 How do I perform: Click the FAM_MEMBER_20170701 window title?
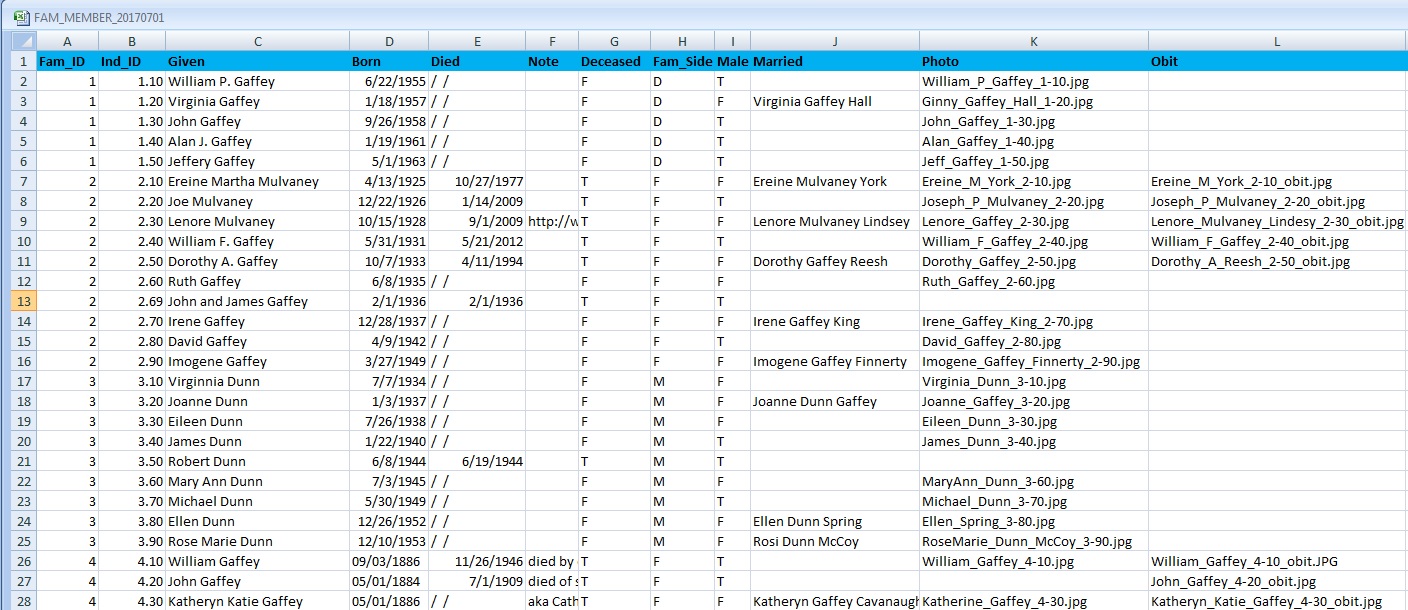[x=99, y=18]
